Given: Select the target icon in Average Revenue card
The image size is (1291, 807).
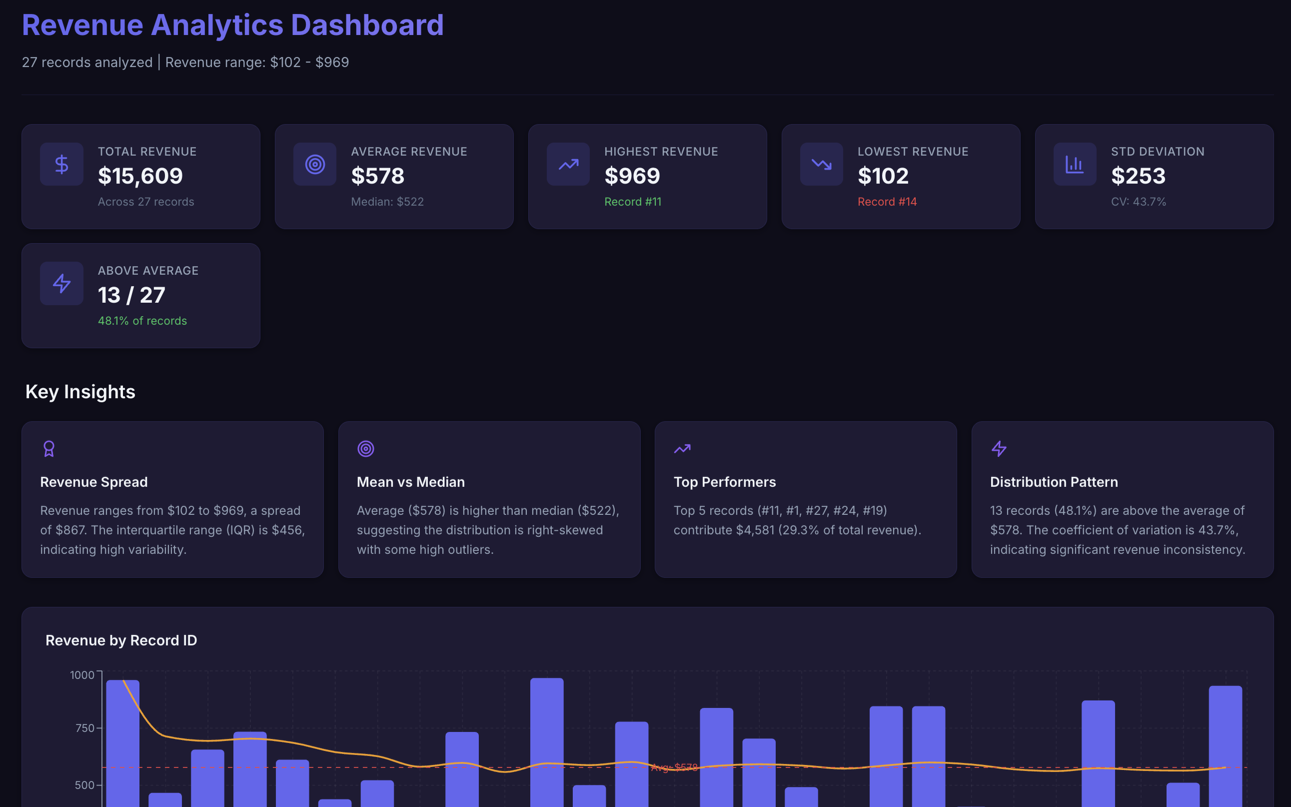Looking at the screenshot, I should click(x=315, y=164).
